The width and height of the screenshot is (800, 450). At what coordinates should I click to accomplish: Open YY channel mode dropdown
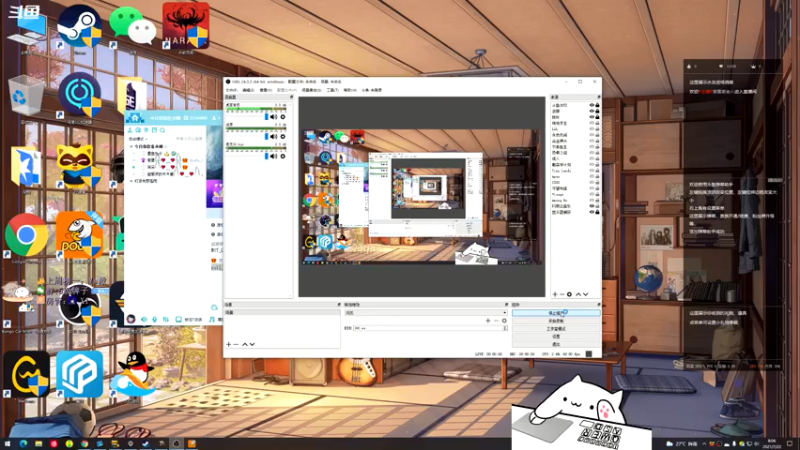point(138,139)
